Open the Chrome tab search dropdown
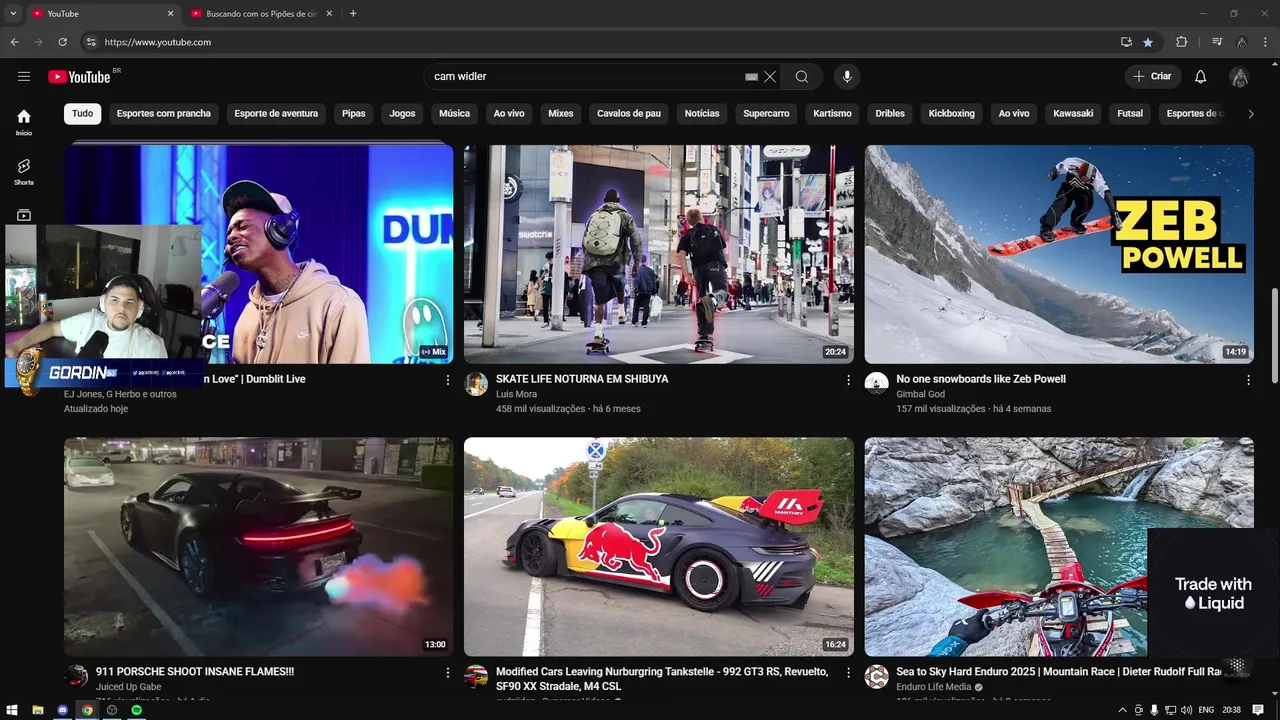The image size is (1280, 720). 13,13
